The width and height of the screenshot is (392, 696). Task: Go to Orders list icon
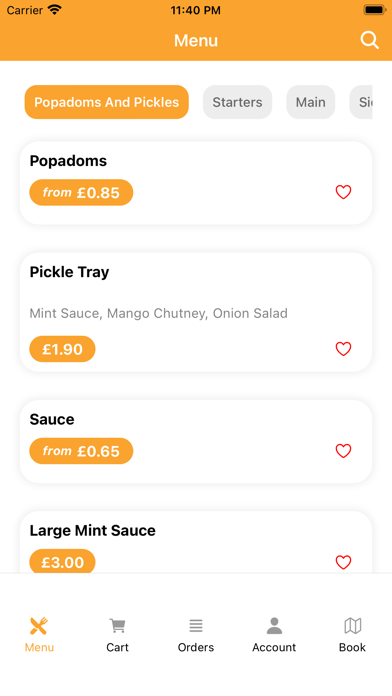[x=196, y=626]
